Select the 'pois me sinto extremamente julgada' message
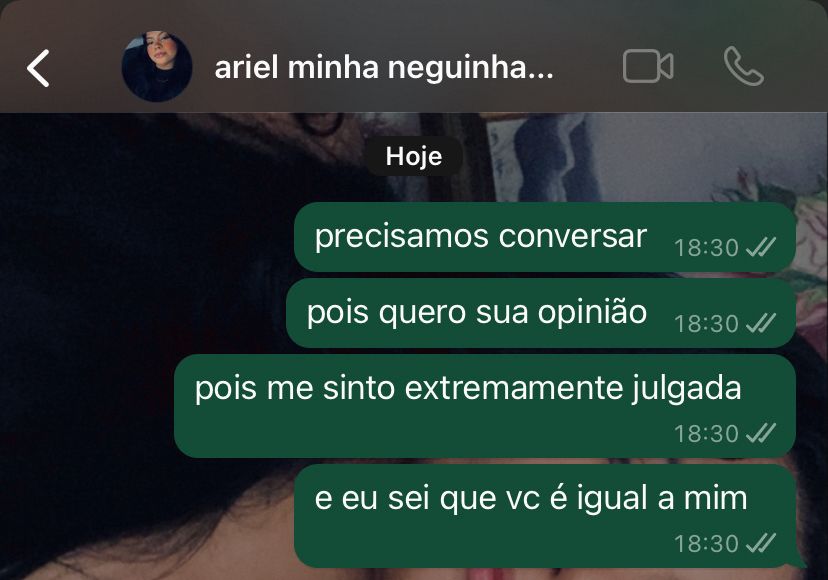The height and width of the screenshot is (580, 828). click(x=485, y=406)
